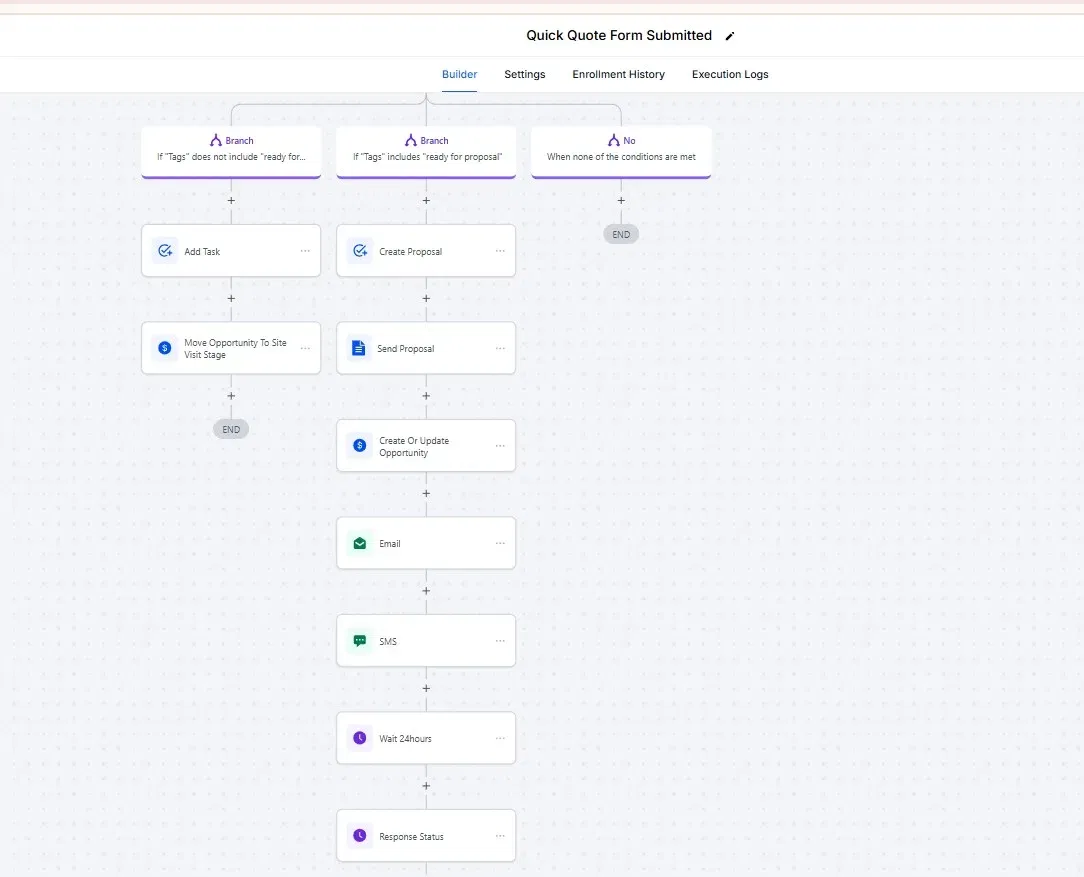Viewport: 1084px width, 877px height.
Task: Open the Execution Logs tab
Action: [x=730, y=74]
